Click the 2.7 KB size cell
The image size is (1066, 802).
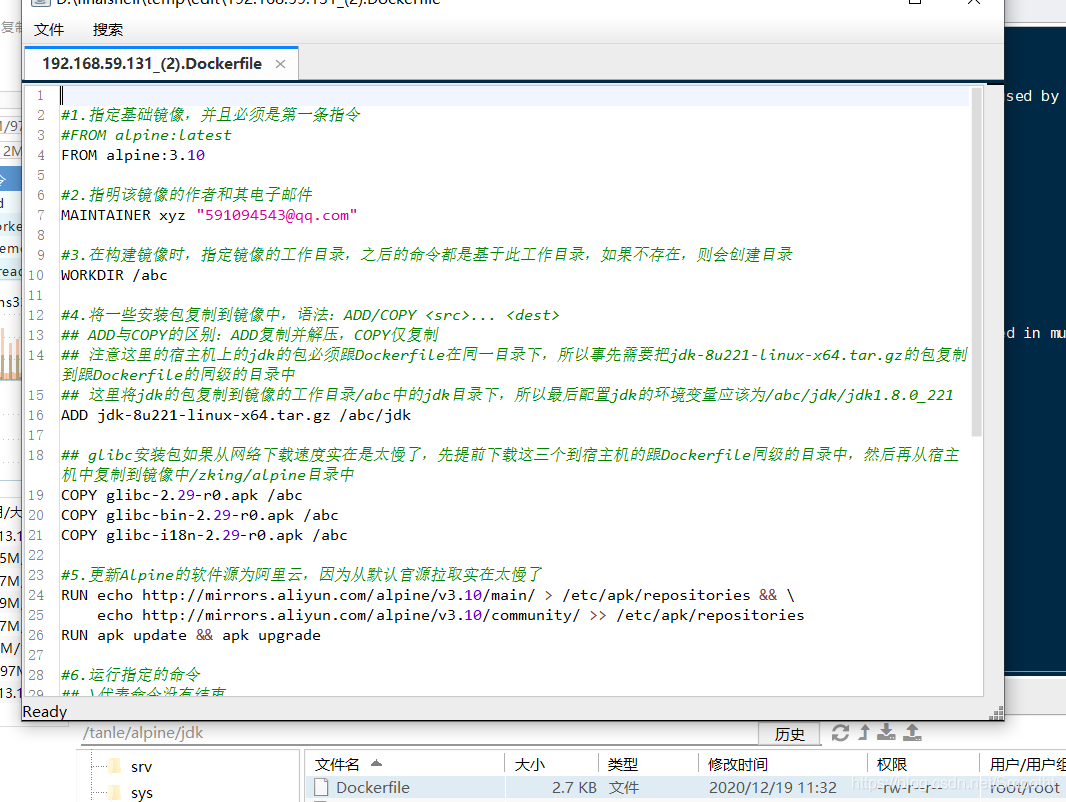click(574, 787)
